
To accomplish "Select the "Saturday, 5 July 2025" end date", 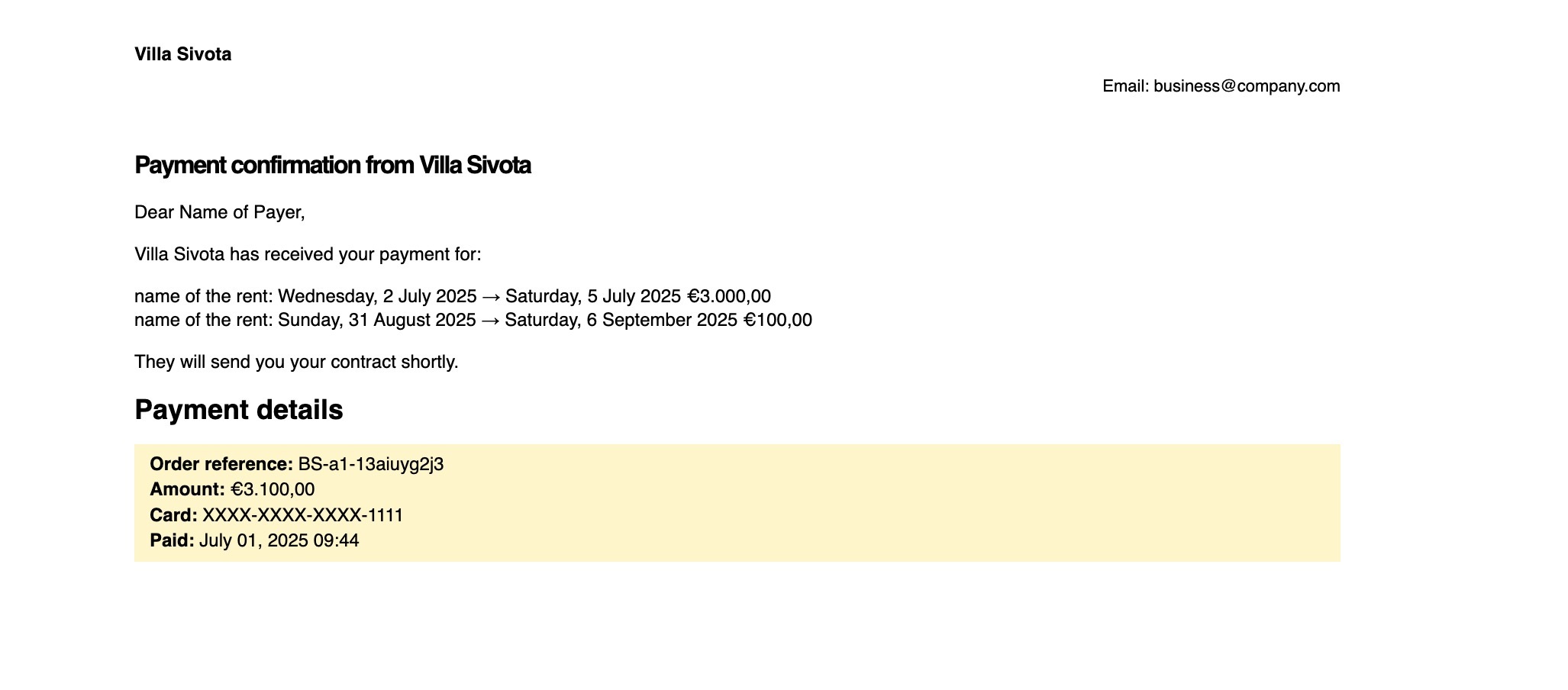I will coord(593,296).
